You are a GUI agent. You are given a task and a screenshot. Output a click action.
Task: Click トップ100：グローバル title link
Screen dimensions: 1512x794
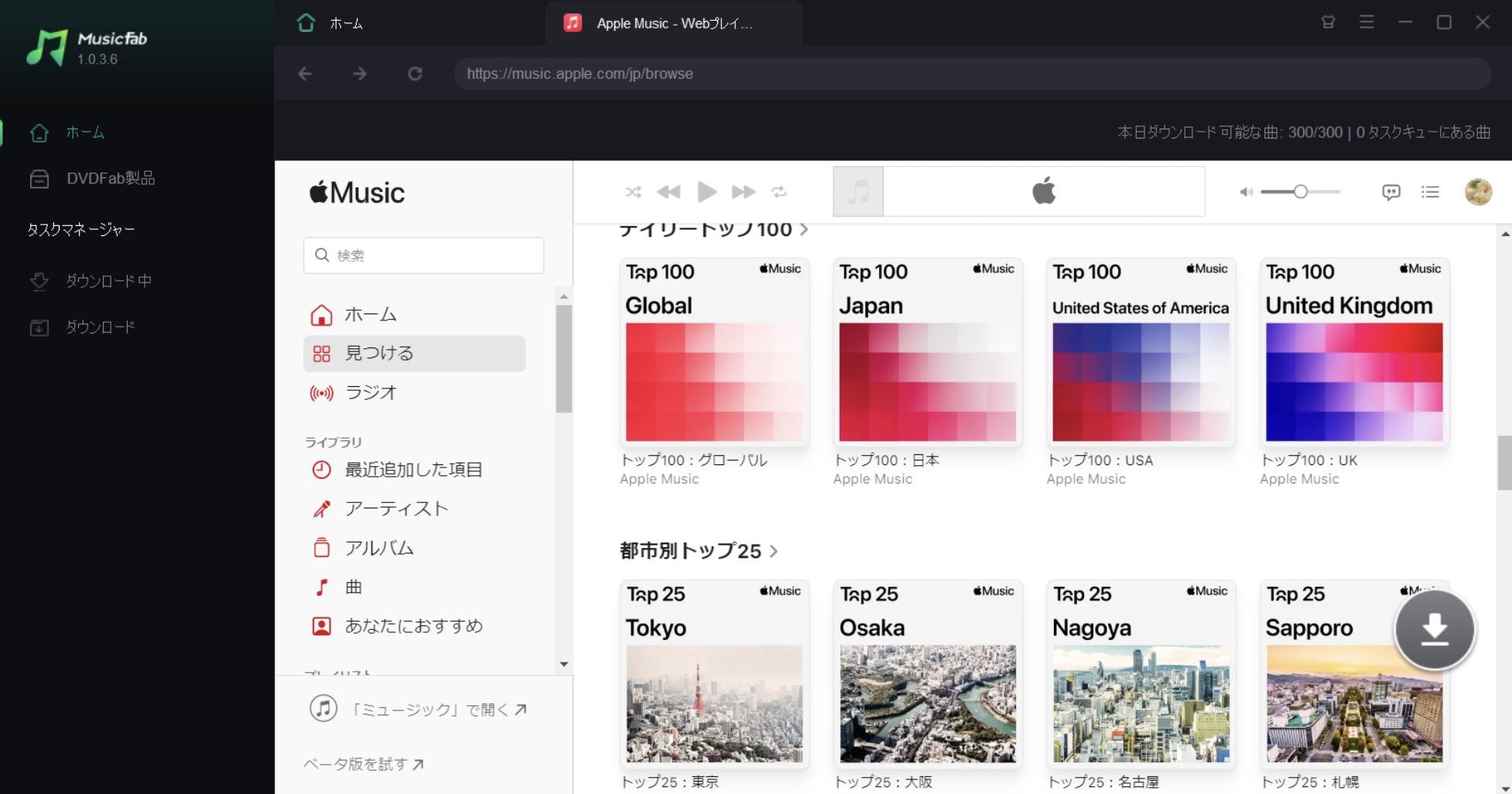coord(693,460)
